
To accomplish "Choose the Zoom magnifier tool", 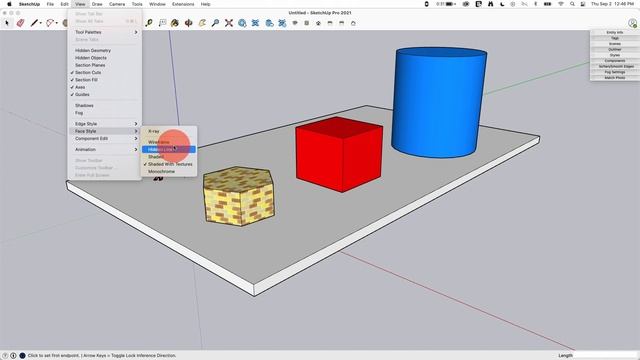I will [215, 23].
